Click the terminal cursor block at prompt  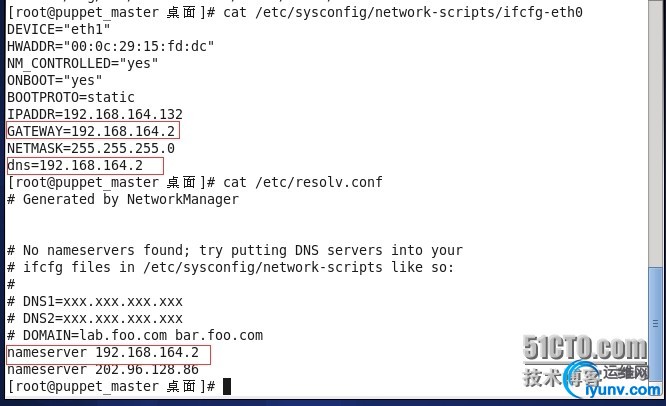[x=227, y=386]
